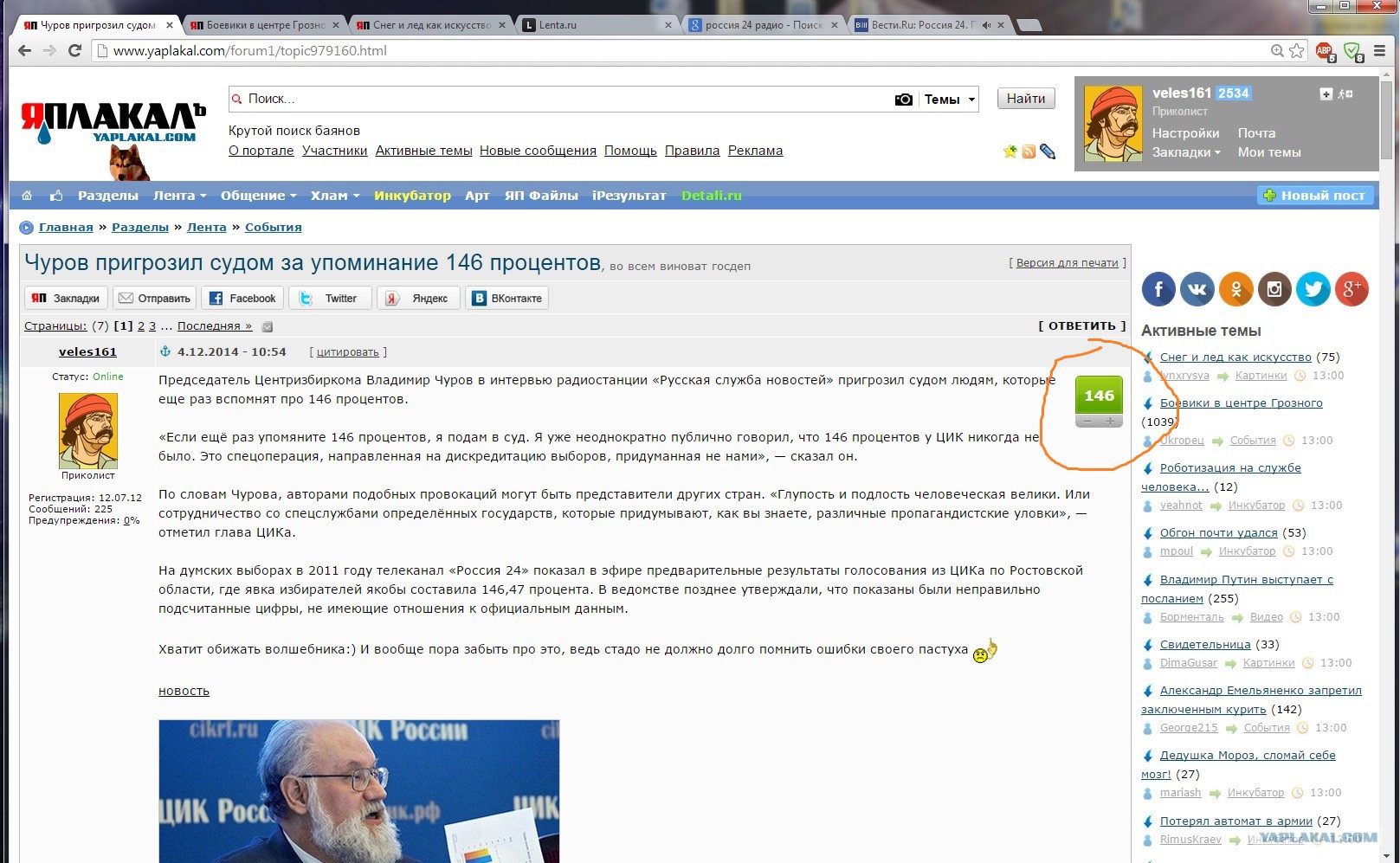Click the Отправить share button

coord(154,299)
